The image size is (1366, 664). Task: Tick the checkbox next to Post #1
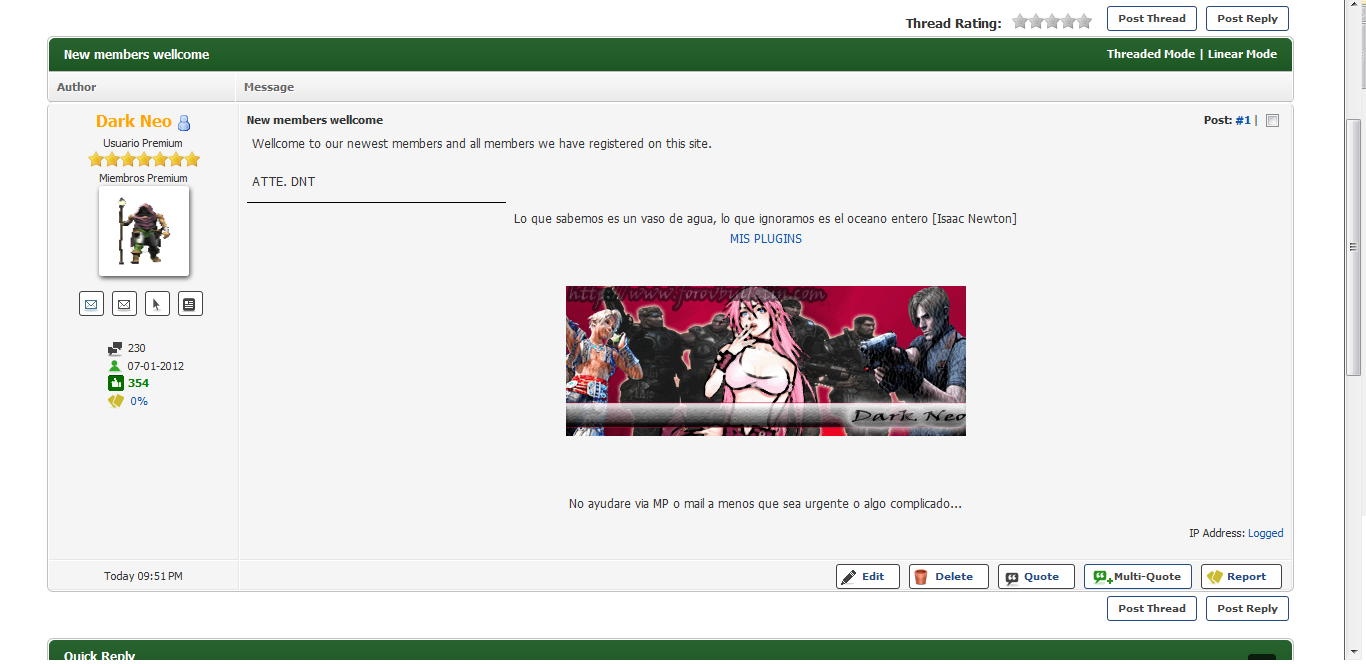[1272, 121]
